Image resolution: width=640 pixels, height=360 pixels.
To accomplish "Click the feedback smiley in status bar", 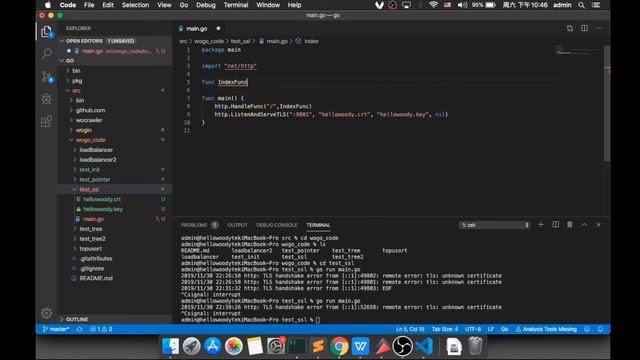I will point(587,329).
